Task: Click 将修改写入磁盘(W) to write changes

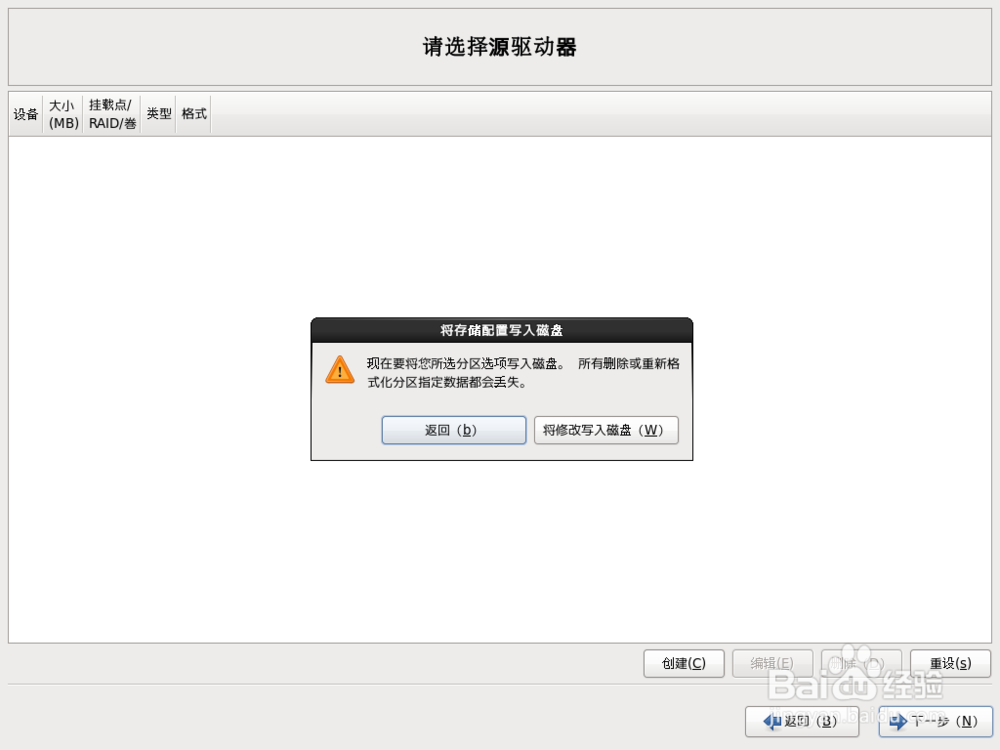Action: click(x=606, y=430)
